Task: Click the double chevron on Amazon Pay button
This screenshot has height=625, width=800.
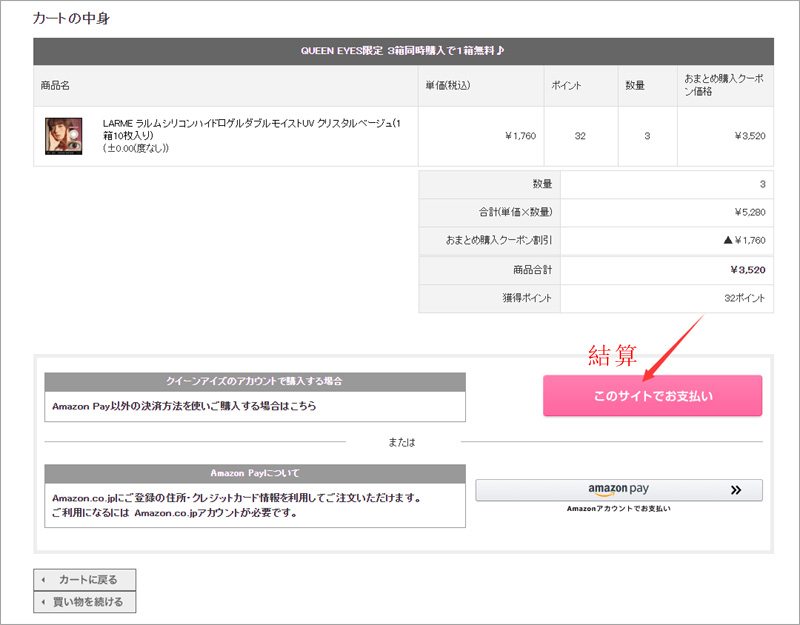Action: coord(736,490)
